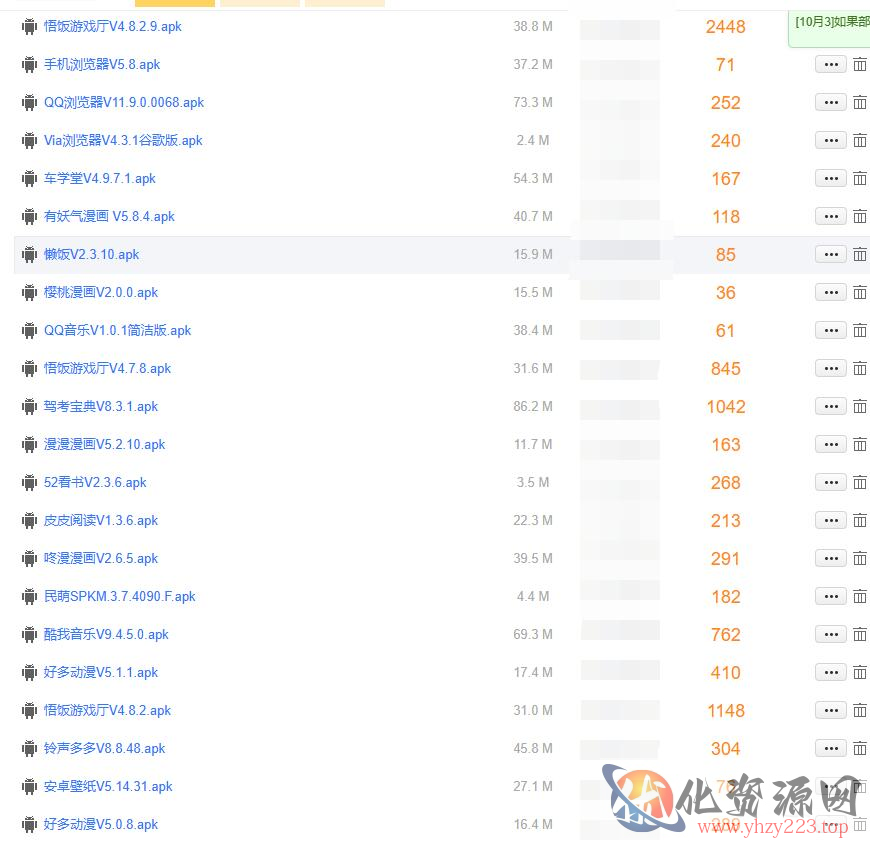870x841 pixels.
Task: Click download count 762
Action: (726, 635)
